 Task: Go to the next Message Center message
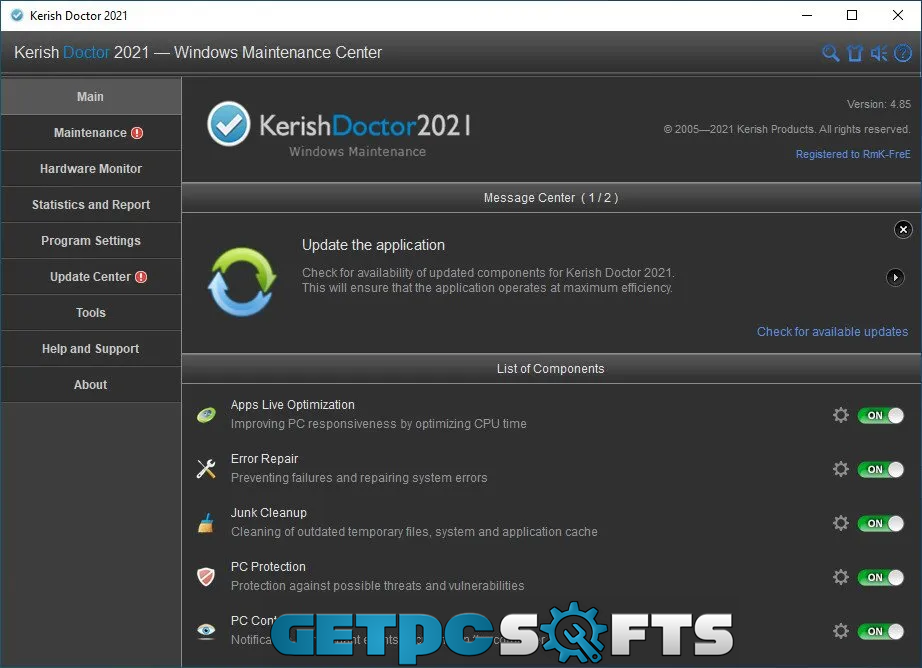(895, 277)
